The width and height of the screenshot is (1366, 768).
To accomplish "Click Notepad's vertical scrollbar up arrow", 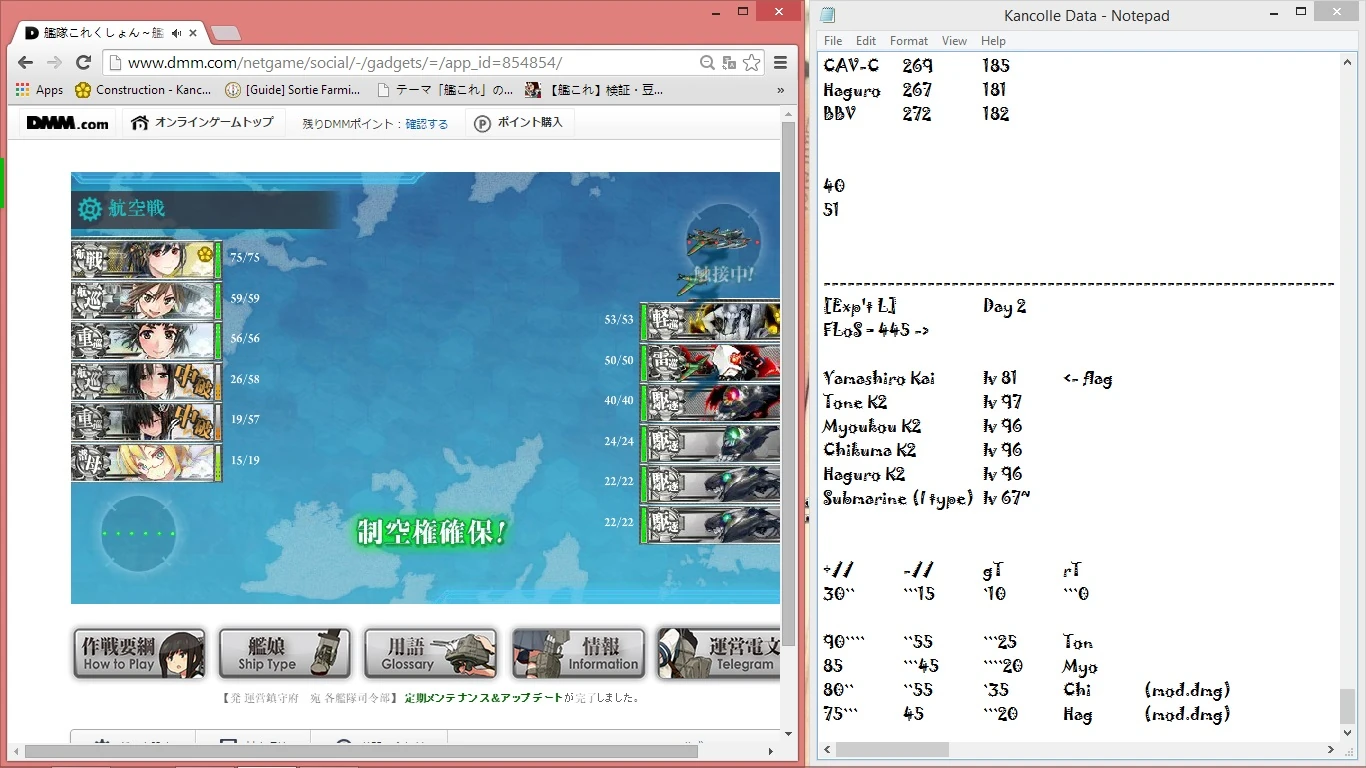I will (x=1348, y=61).
